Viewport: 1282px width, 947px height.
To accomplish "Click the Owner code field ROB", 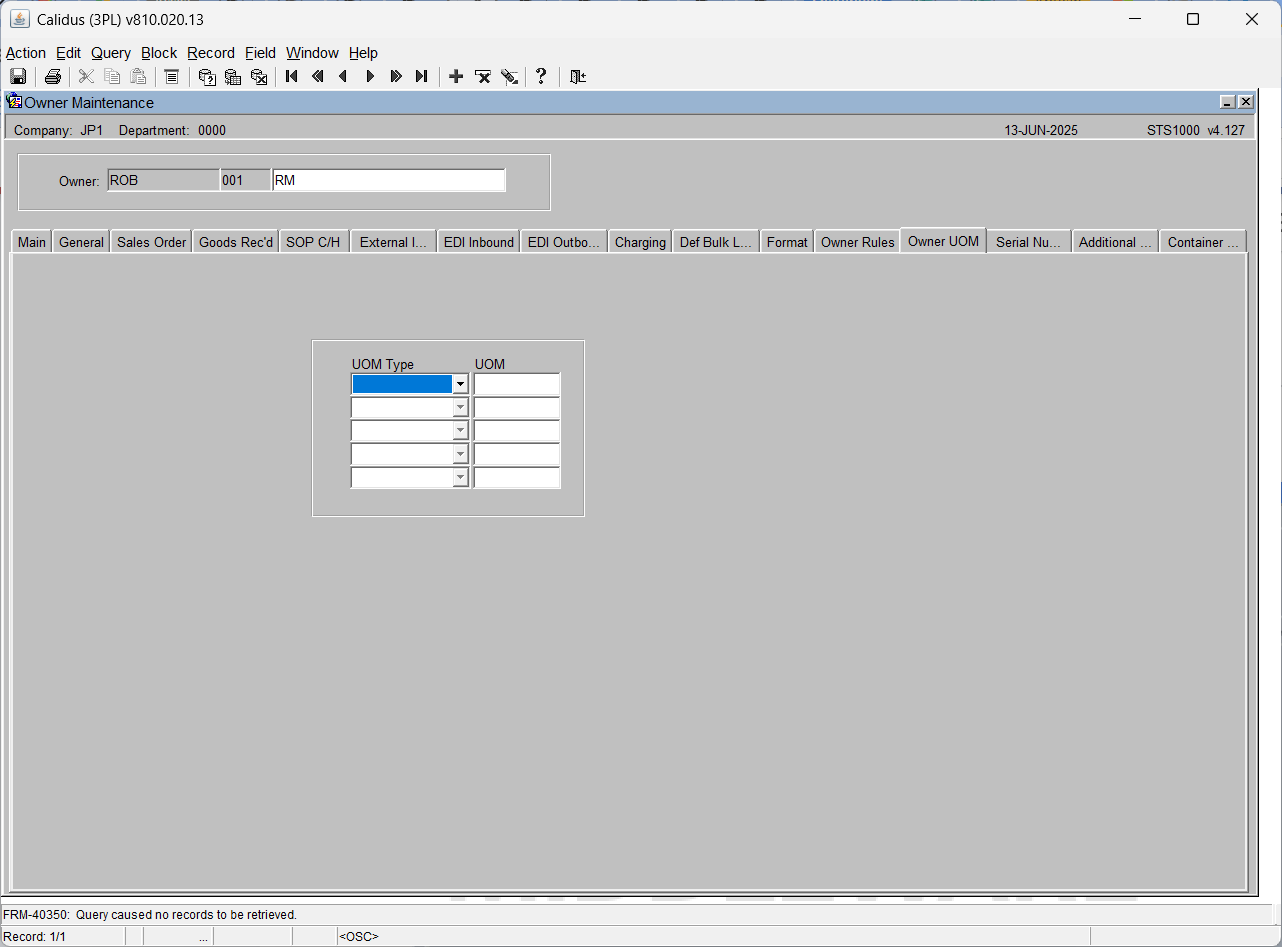I will (164, 180).
